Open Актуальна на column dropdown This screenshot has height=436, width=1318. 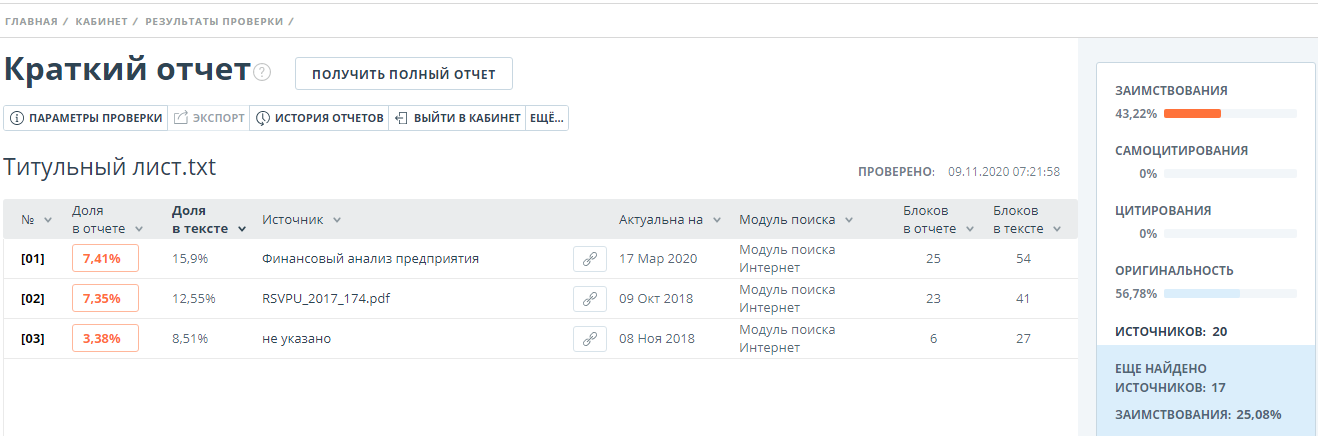716,220
